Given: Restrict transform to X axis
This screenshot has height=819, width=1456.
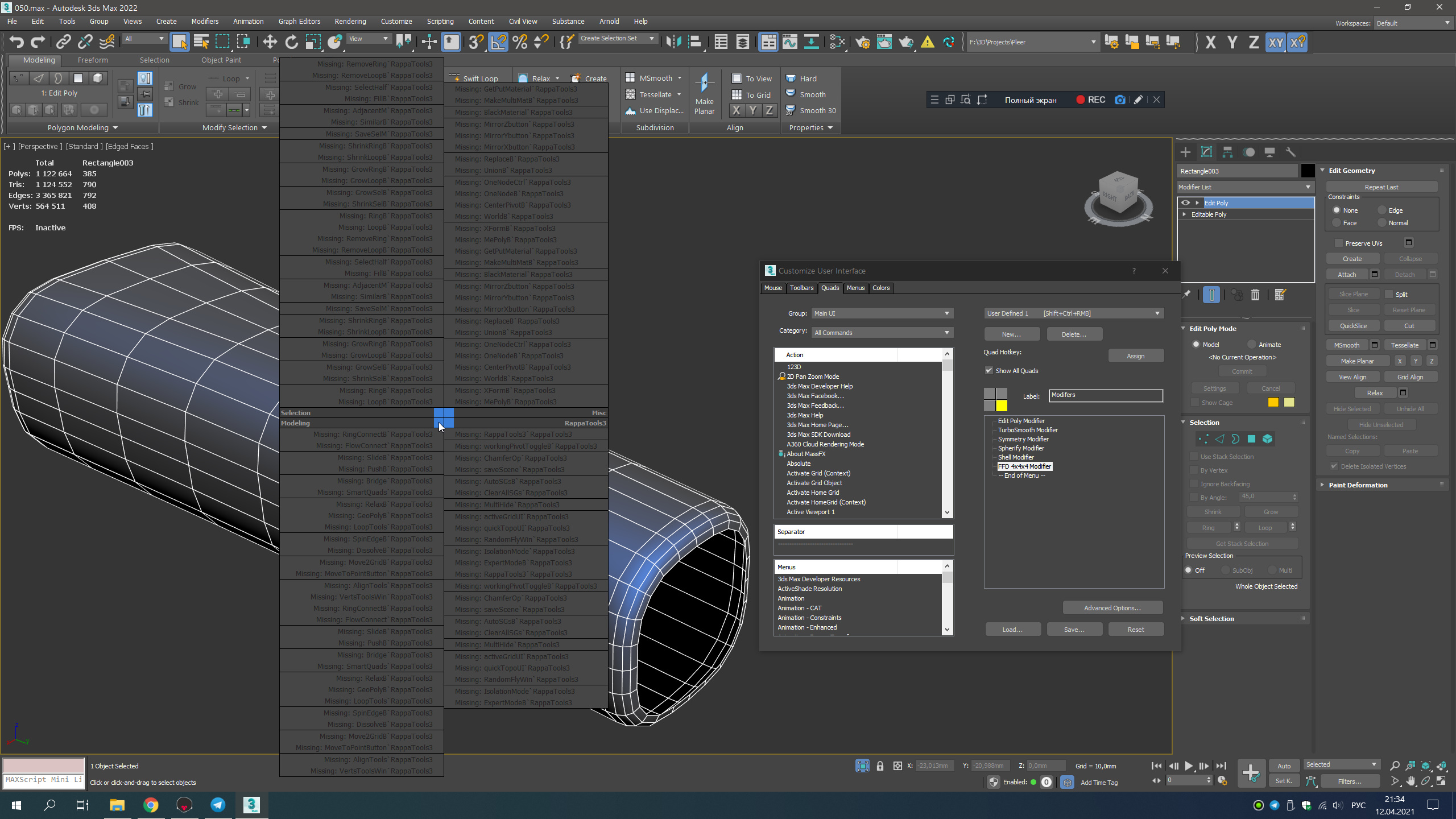Looking at the screenshot, I should 1211,42.
